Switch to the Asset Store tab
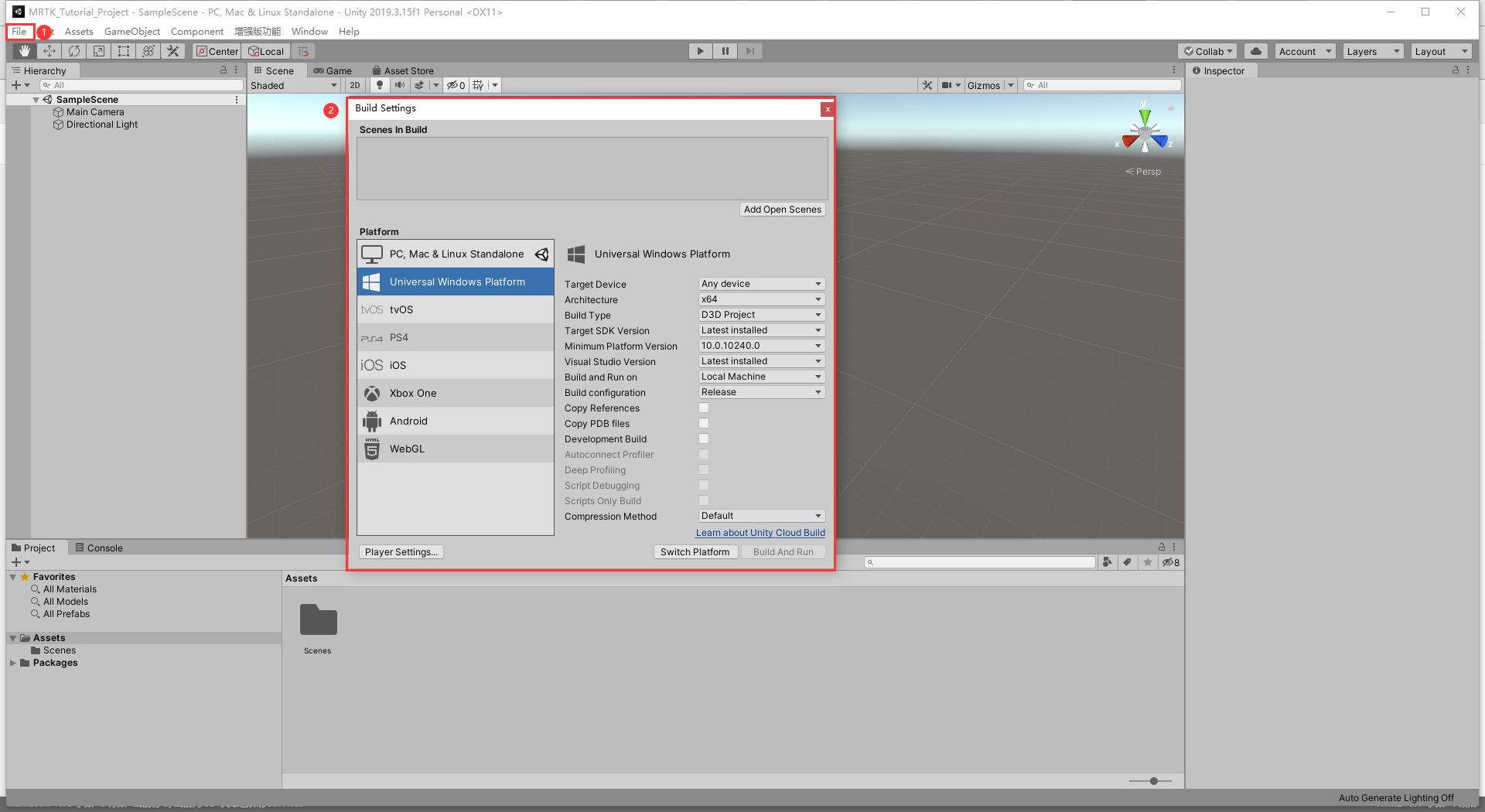1485x812 pixels. point(403,70)
